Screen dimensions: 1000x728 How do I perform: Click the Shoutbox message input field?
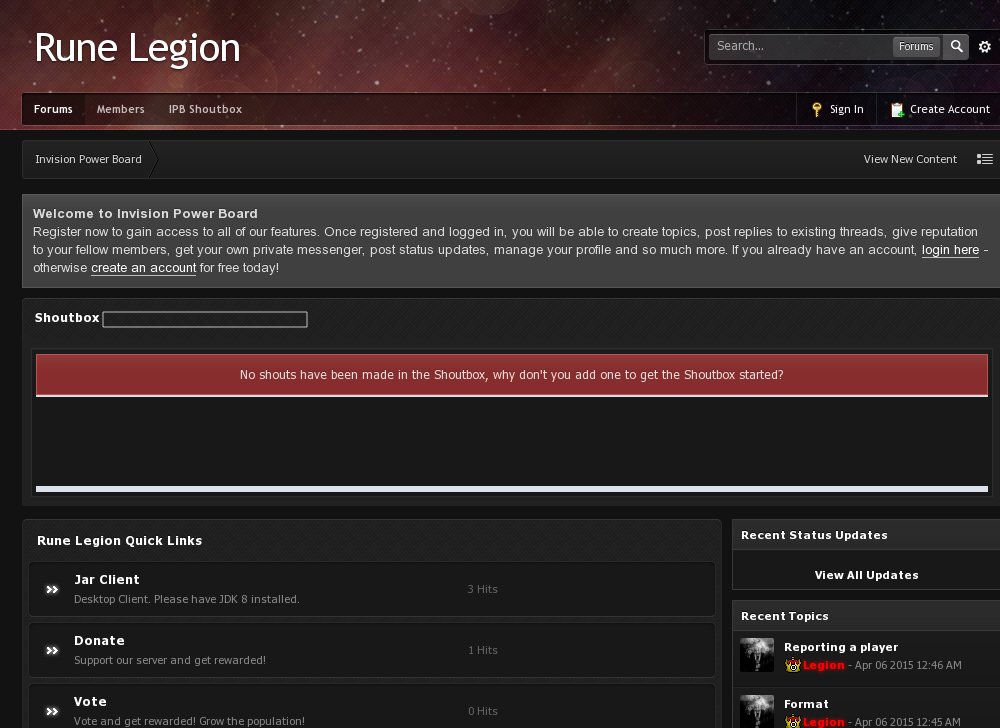click(205, 319)
